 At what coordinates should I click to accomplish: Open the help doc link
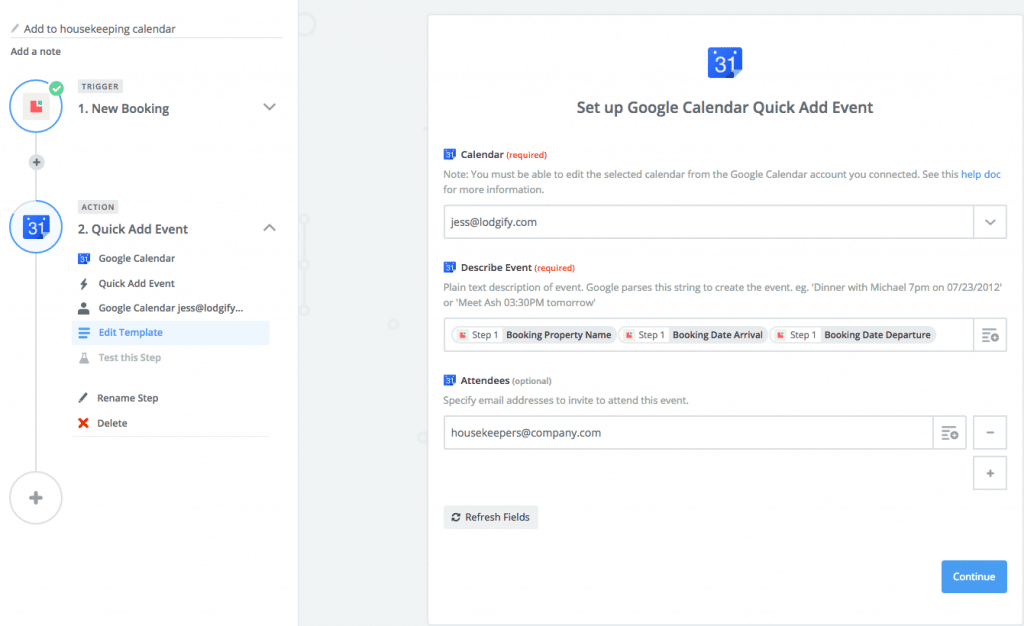coord(980,174)
